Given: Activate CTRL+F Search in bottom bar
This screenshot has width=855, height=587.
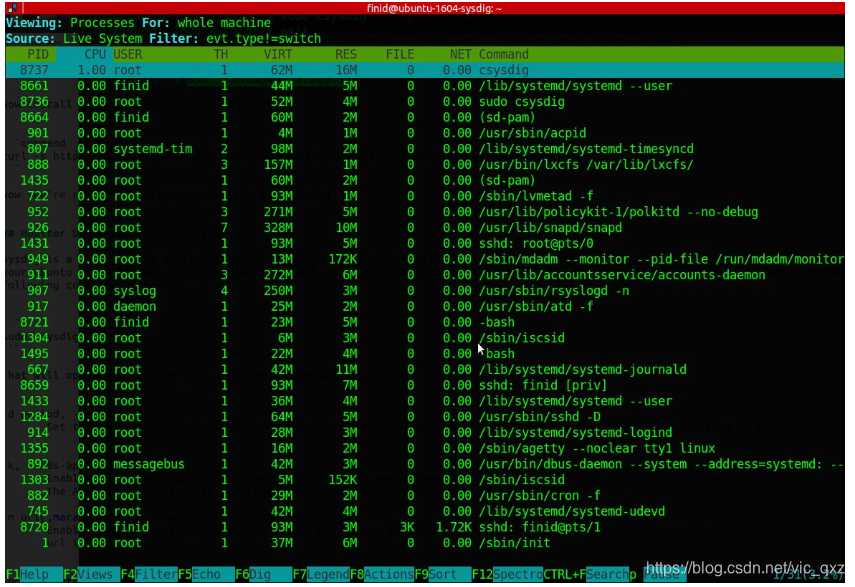Looking at the screenshot, I should coord(586,574).
